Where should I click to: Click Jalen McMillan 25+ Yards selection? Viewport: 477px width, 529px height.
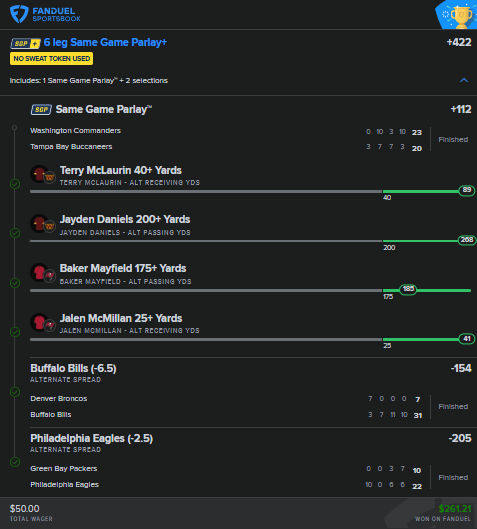pos(121,318)
